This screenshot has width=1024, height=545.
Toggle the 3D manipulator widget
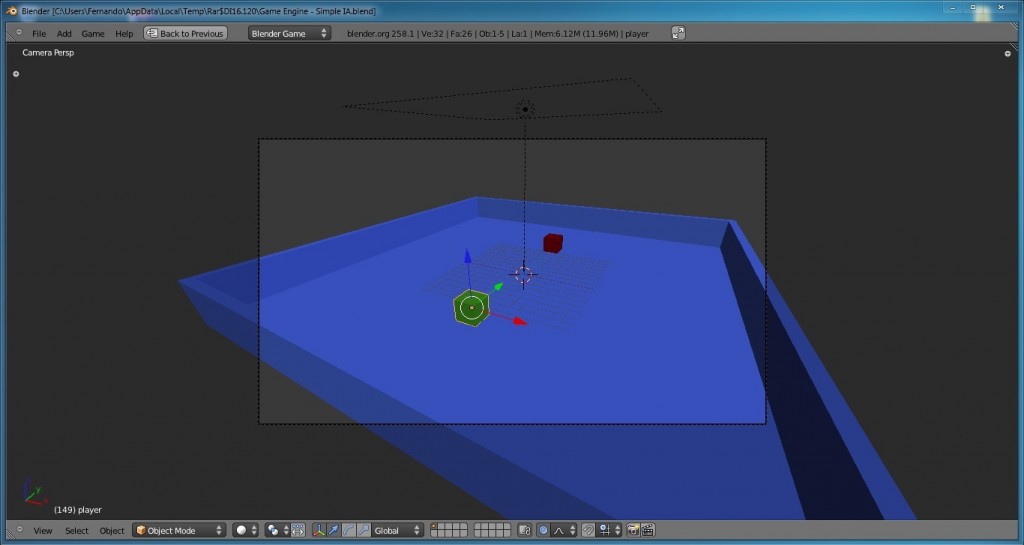pos(319,531)
